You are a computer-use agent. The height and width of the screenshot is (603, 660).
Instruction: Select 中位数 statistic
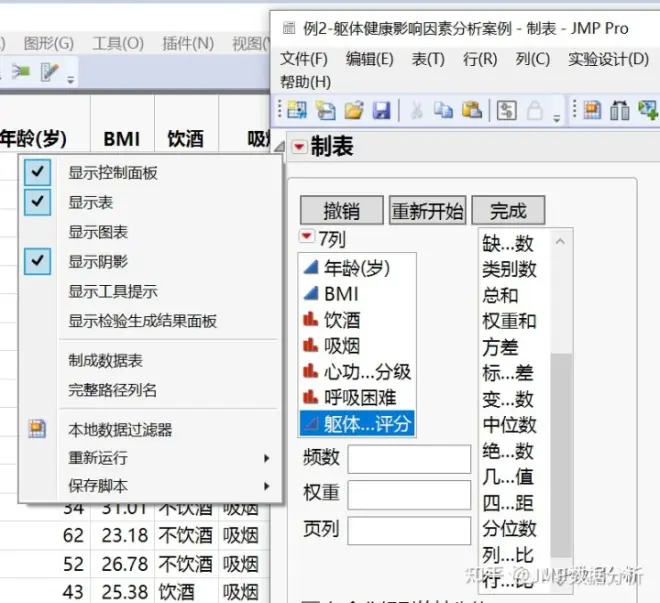[509, 425]
